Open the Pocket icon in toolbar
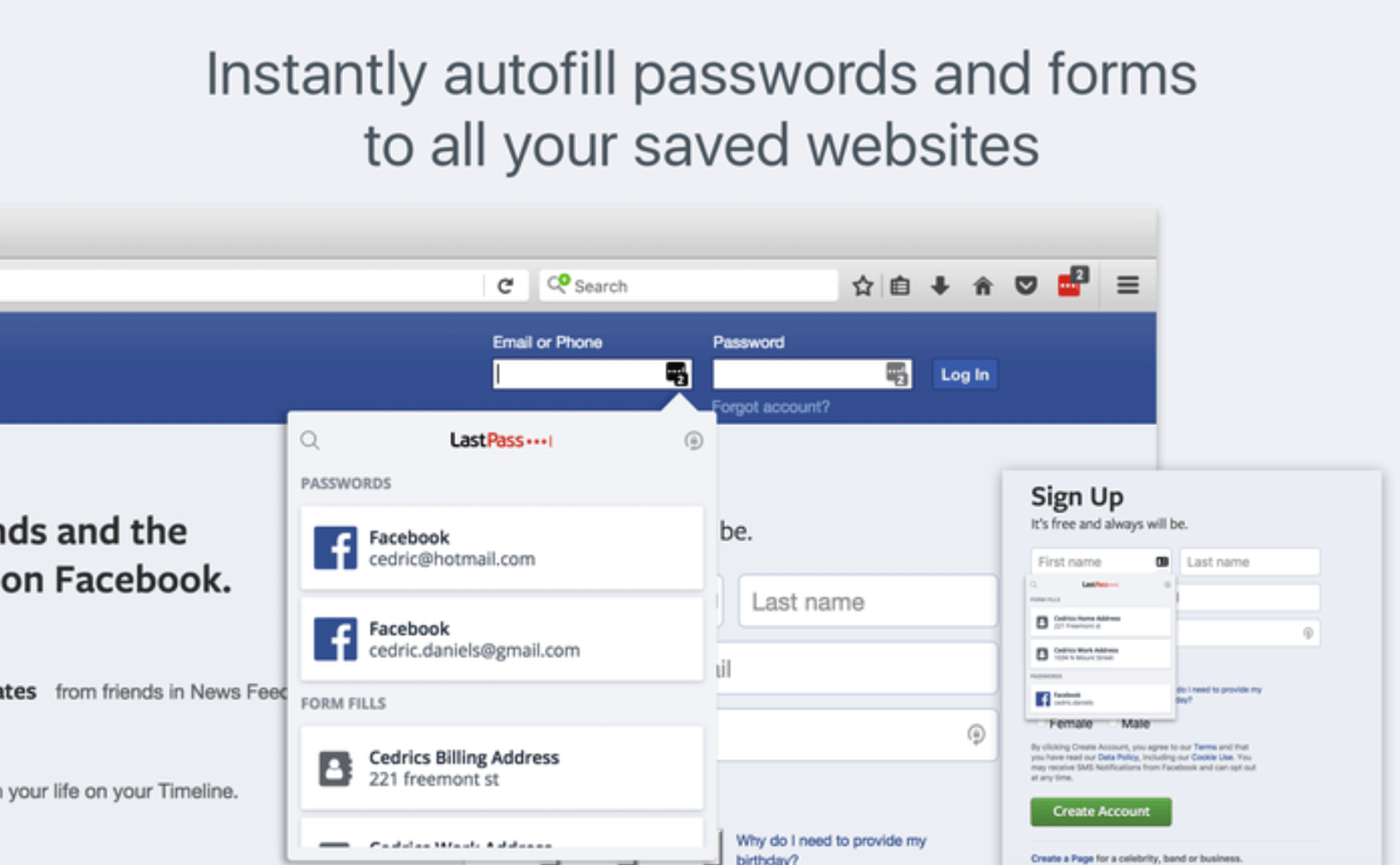 [1025, 286]
